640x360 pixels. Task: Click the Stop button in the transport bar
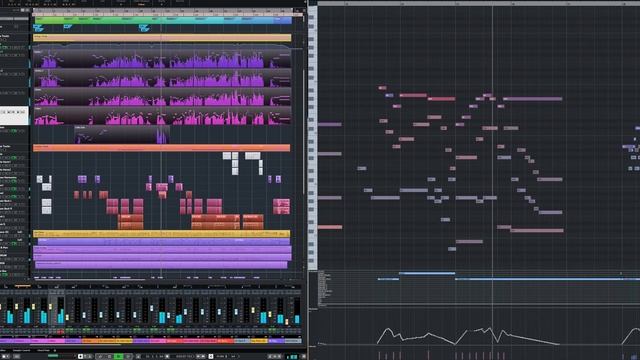pos(109,356)
